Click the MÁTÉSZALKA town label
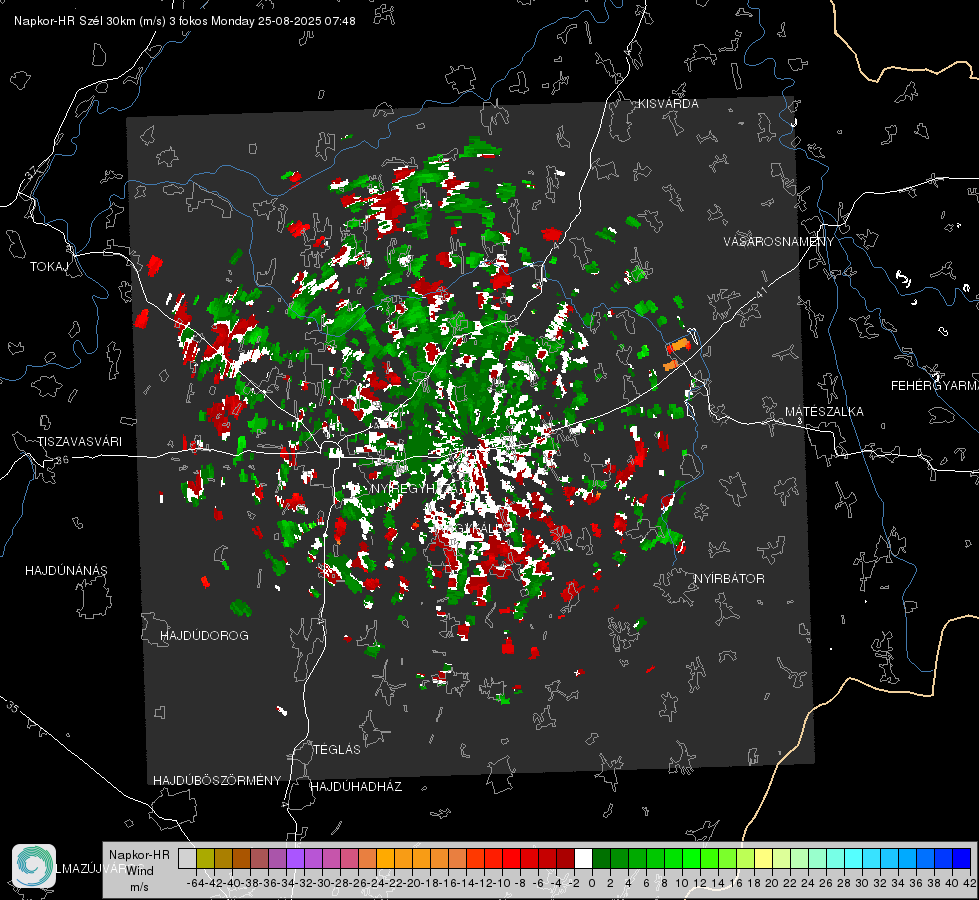Screen dimensions: 979x900 click(824, 412)
